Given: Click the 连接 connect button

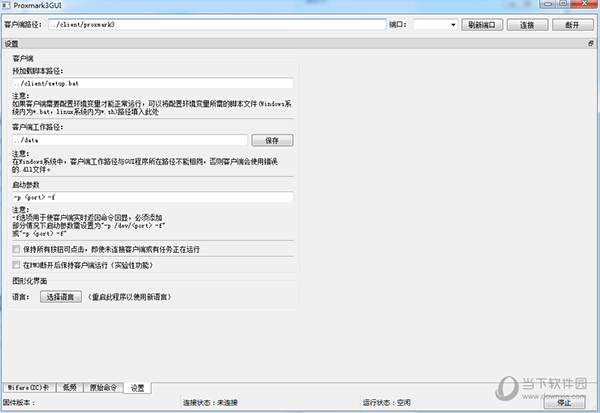Looking at the screenshot, I should 527,25.
